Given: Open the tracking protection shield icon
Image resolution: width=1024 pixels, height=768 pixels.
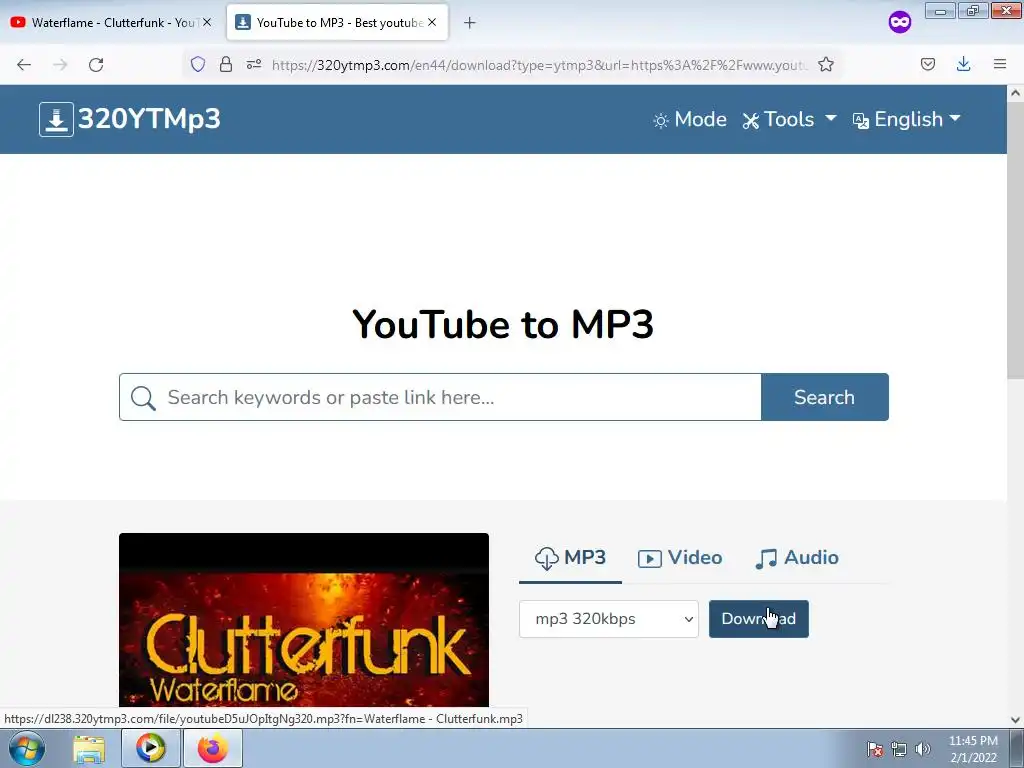Looking at the screenshot, I should coord(198,64).
